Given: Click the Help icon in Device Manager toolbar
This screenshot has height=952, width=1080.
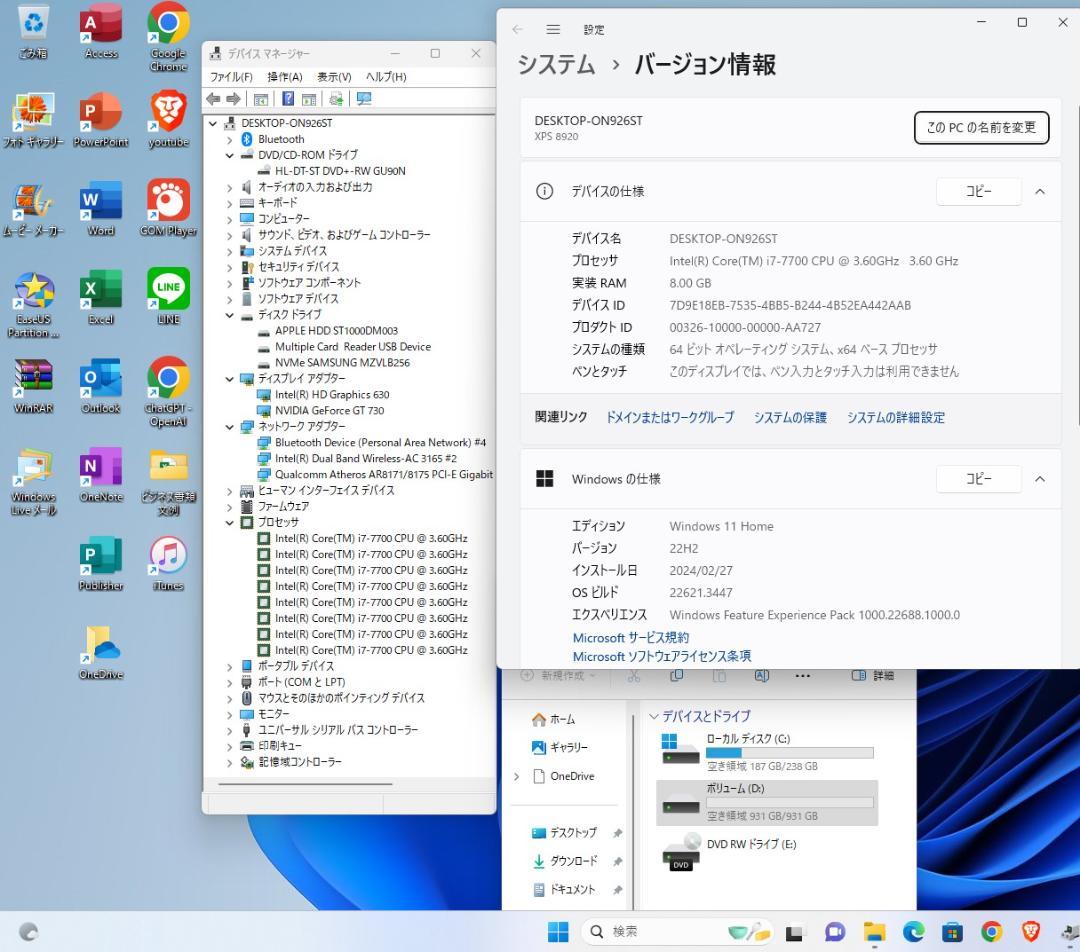Looking at the screenshot, I should 289,98.
